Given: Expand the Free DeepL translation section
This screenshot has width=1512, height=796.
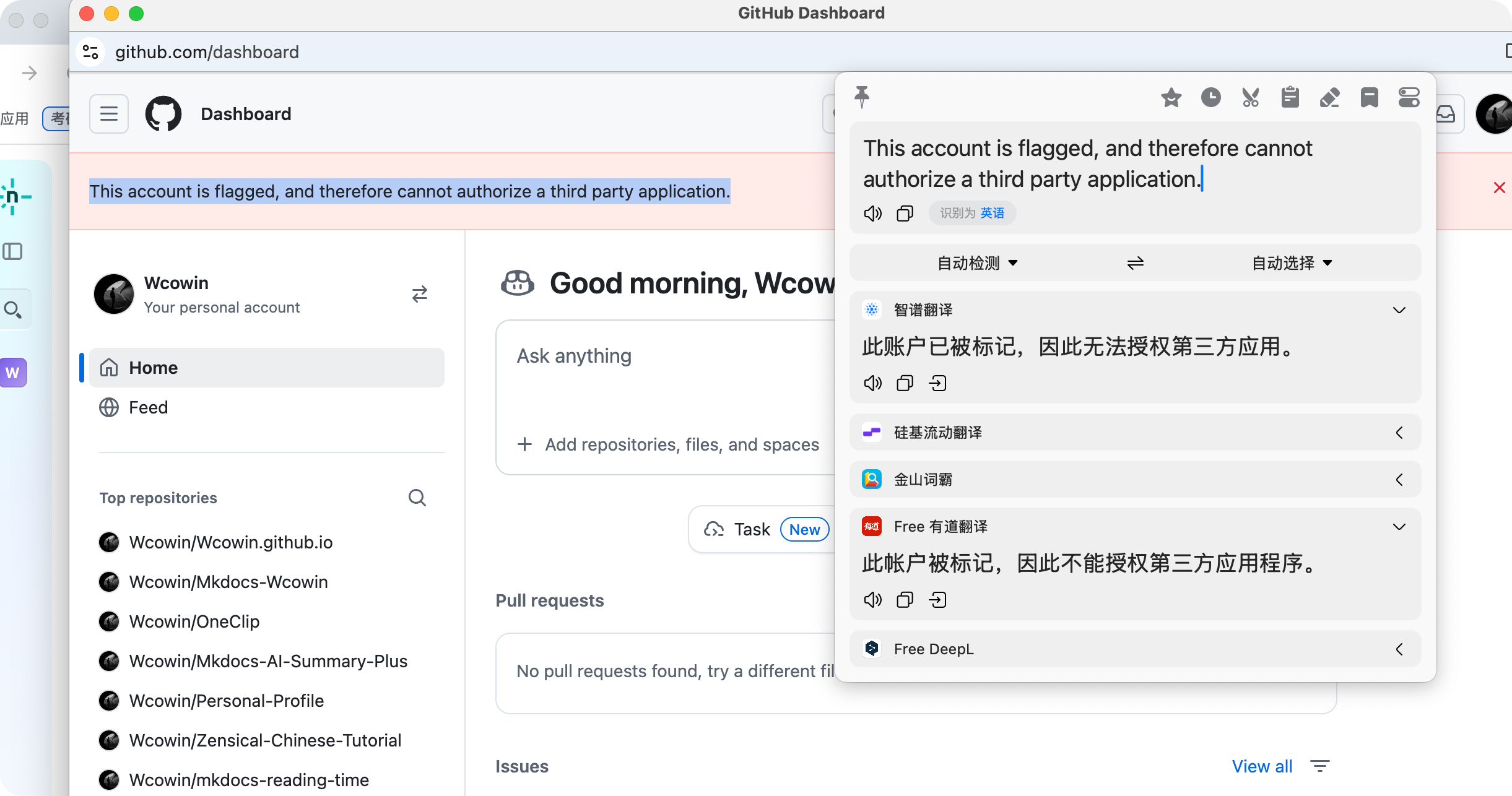Looking at the screenshot, I should pos(1399,649).
